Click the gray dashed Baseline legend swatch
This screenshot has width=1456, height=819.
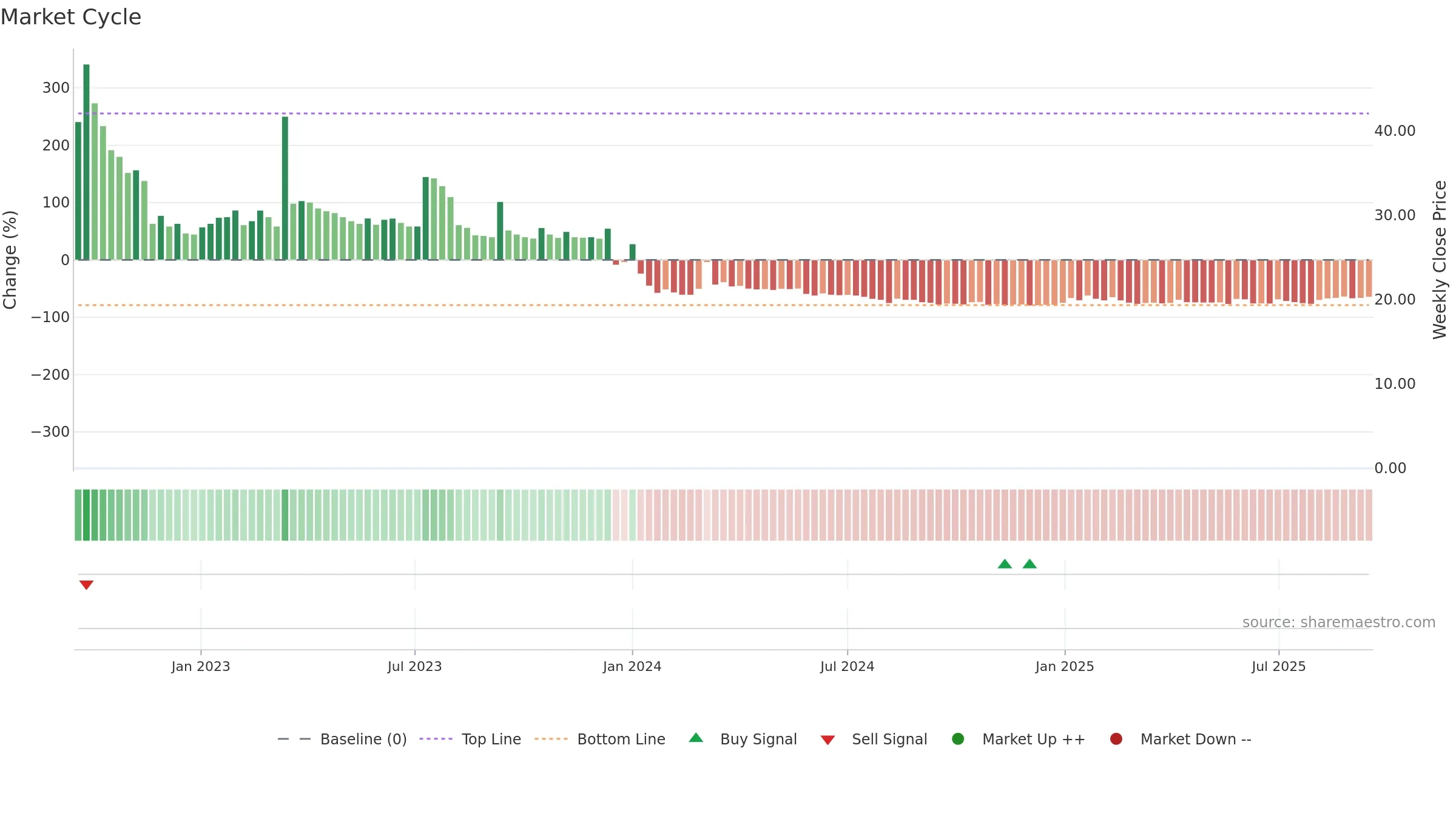pyautogui.click(x=294, y=739)
